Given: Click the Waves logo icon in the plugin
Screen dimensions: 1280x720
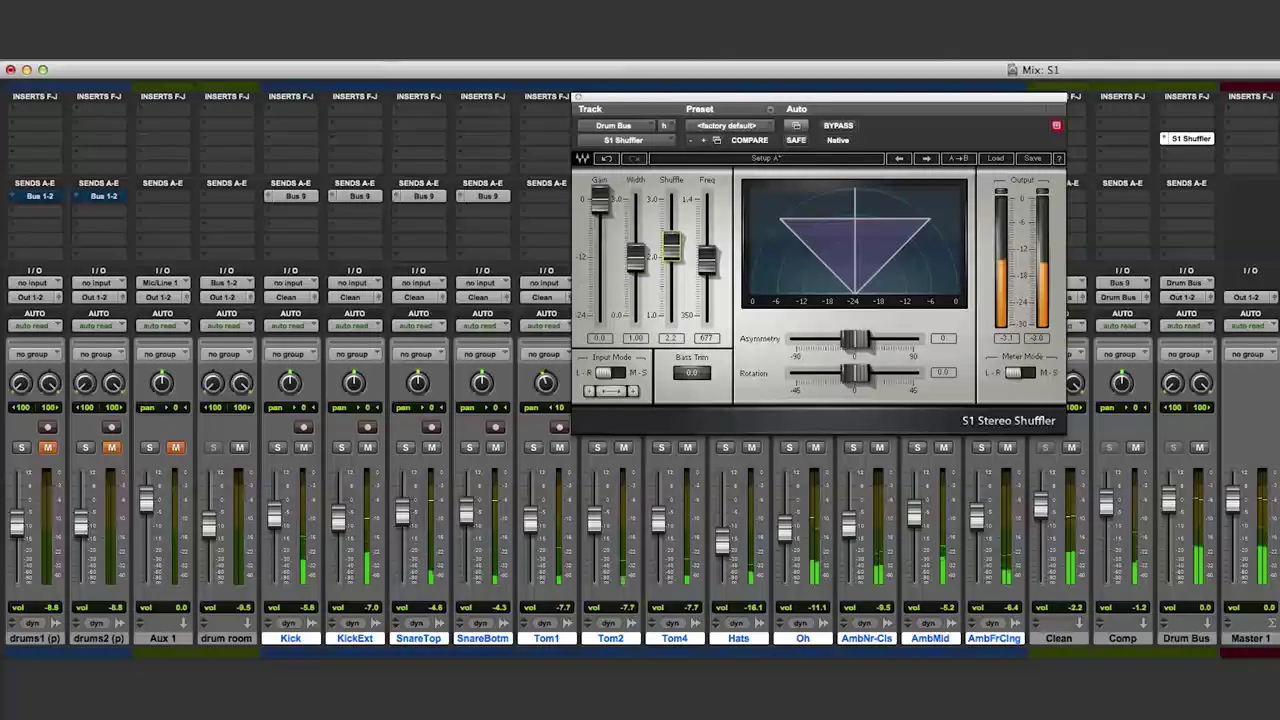Looking at the screenshot, I should 583,159.
